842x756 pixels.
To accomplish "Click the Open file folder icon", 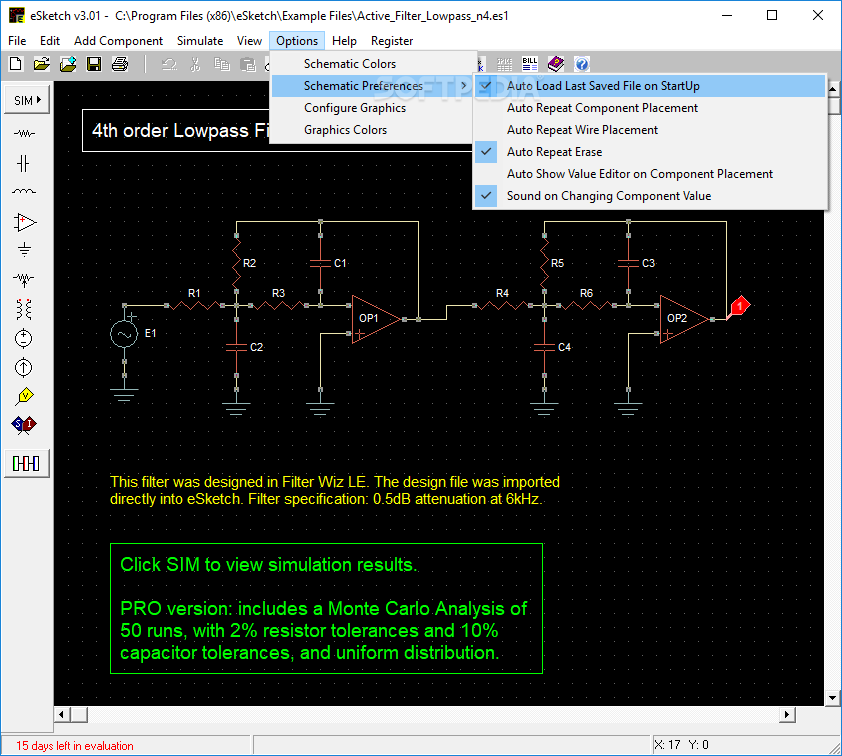I will tap(41, 64).
